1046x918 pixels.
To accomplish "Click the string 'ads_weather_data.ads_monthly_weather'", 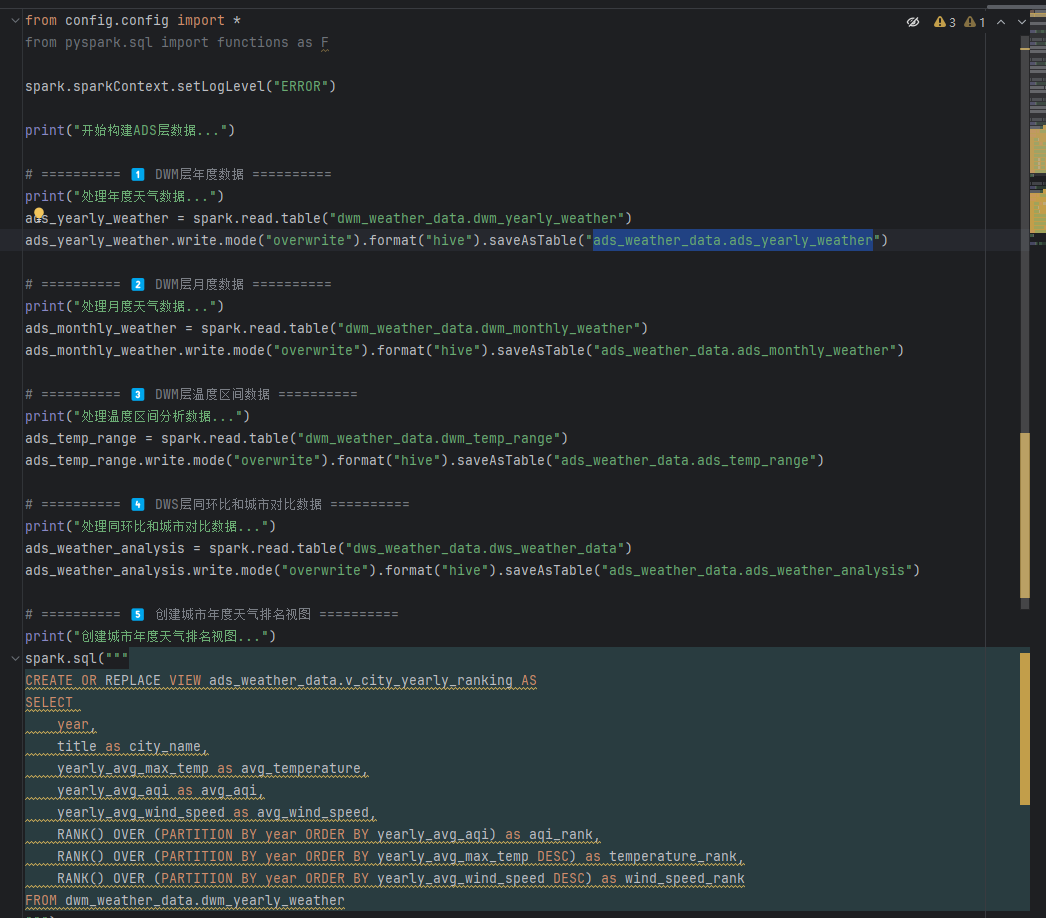I will coord(745,351).
